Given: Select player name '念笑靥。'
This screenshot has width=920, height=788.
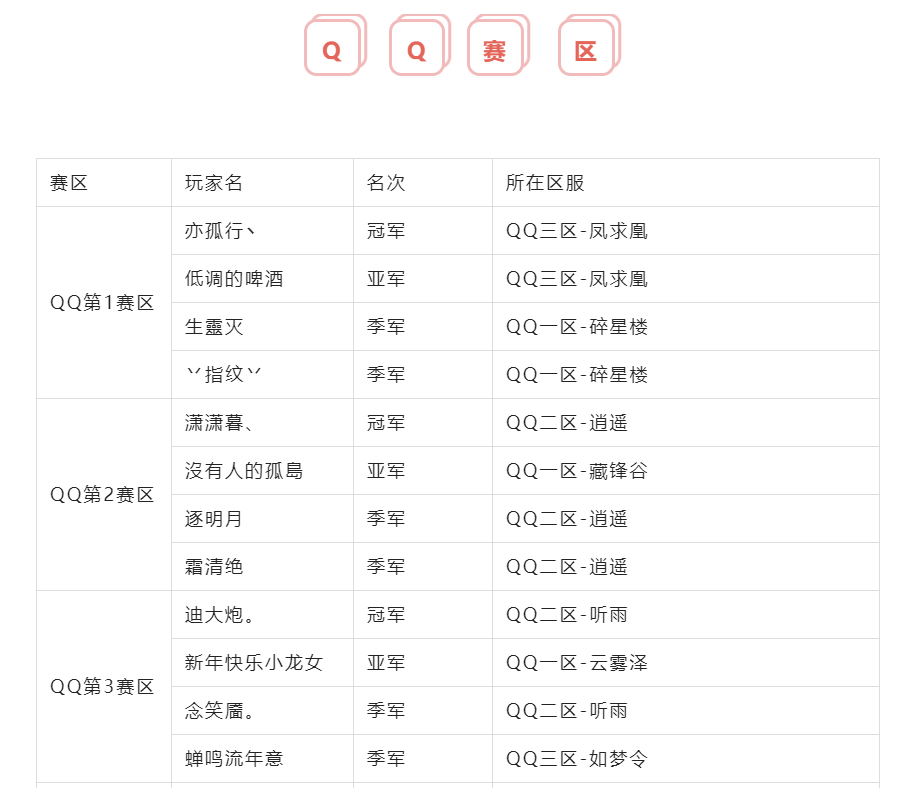Looking at the screenshot, I should pyautogui.click(x=219, y=711).
